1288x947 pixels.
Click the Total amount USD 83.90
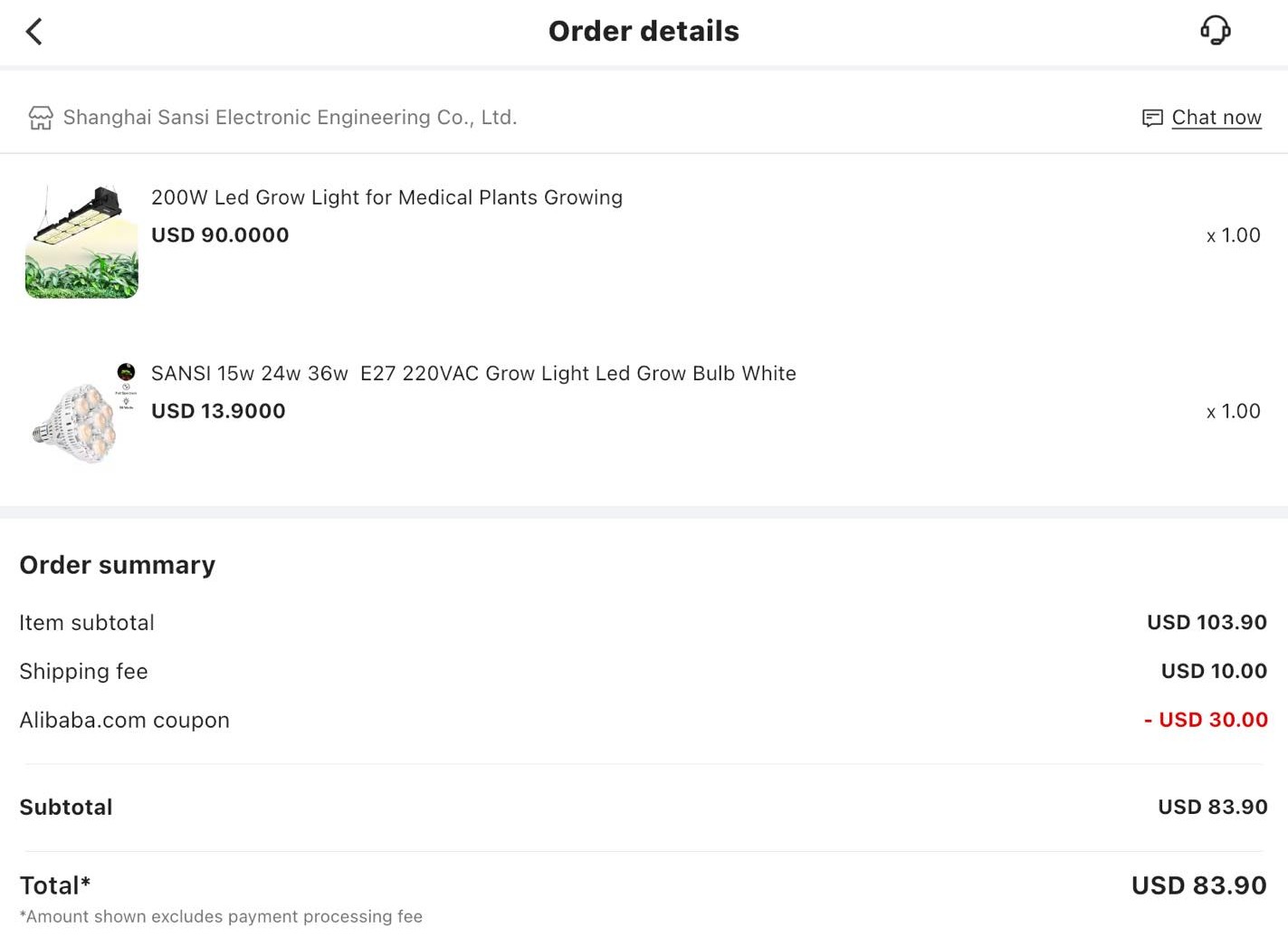pyautogui.click(x=1198, y=885)
